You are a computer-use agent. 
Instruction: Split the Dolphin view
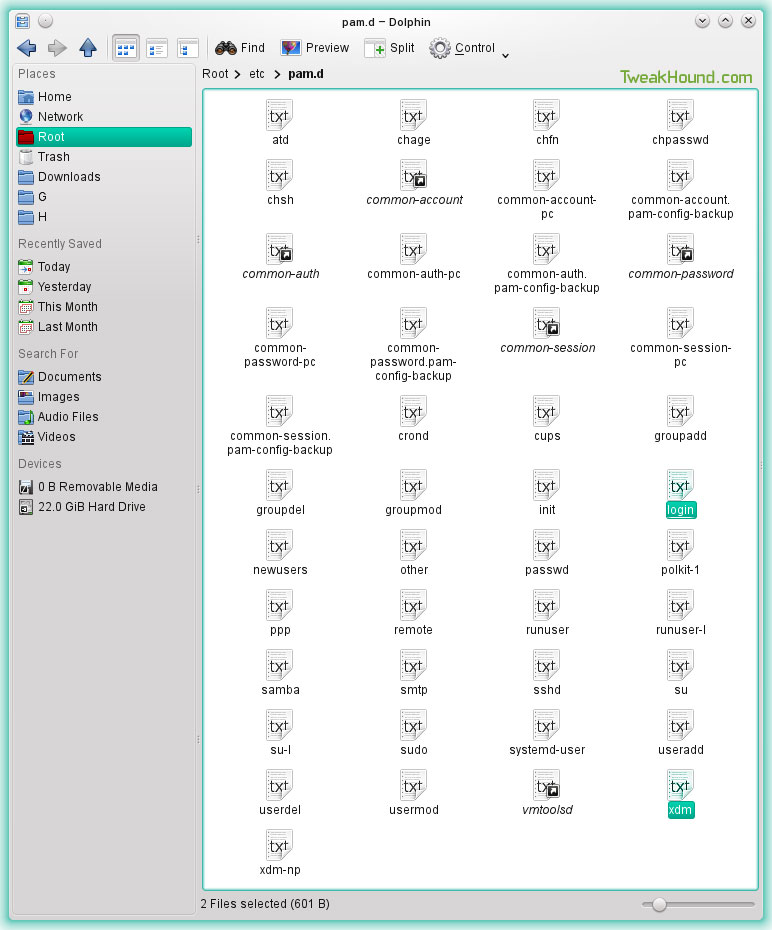pyautogui.click(x=390, y=48)
